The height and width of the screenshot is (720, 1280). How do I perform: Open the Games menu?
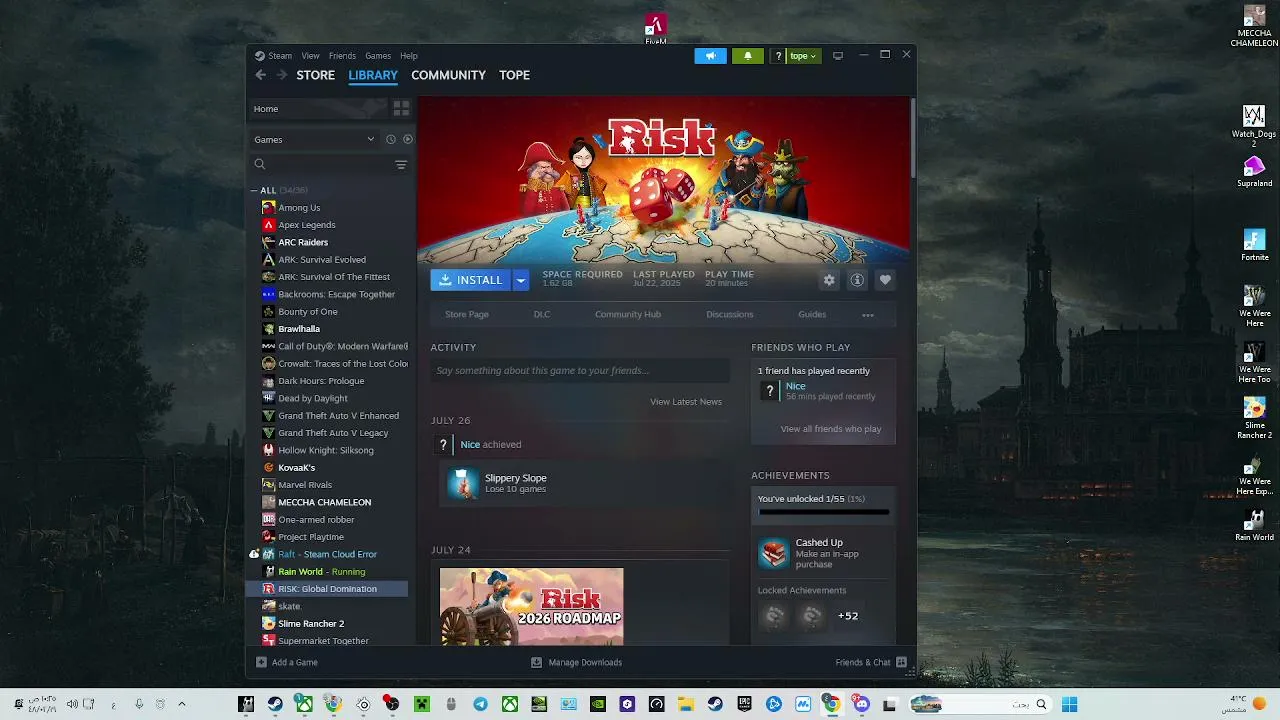pyautogui.click(x=378, y=56)
